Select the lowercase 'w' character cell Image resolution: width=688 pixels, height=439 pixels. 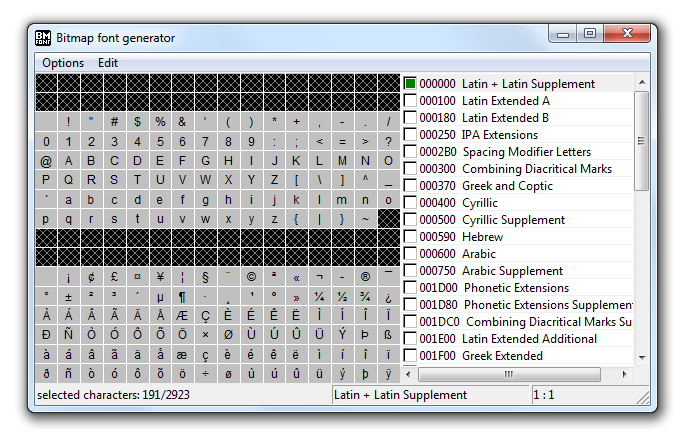coord(205,219)
